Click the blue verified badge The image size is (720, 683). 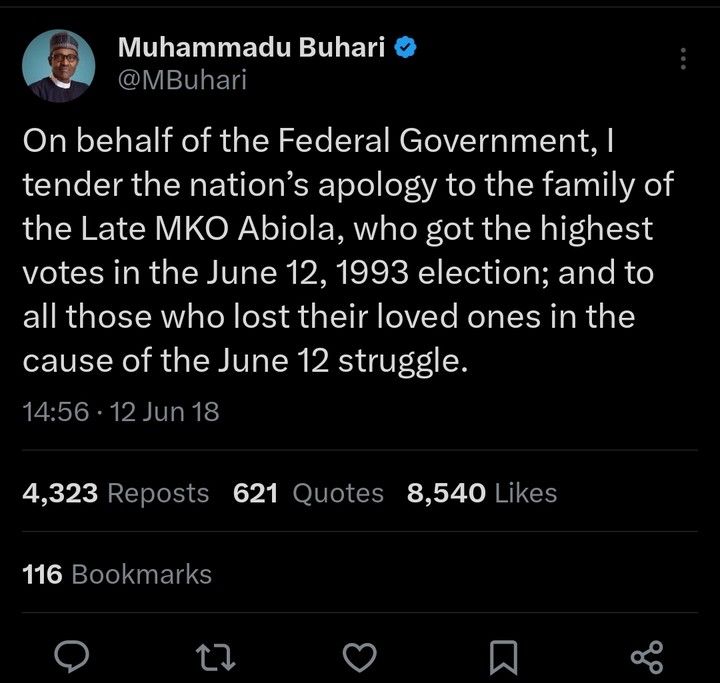[x=405, y=48]
